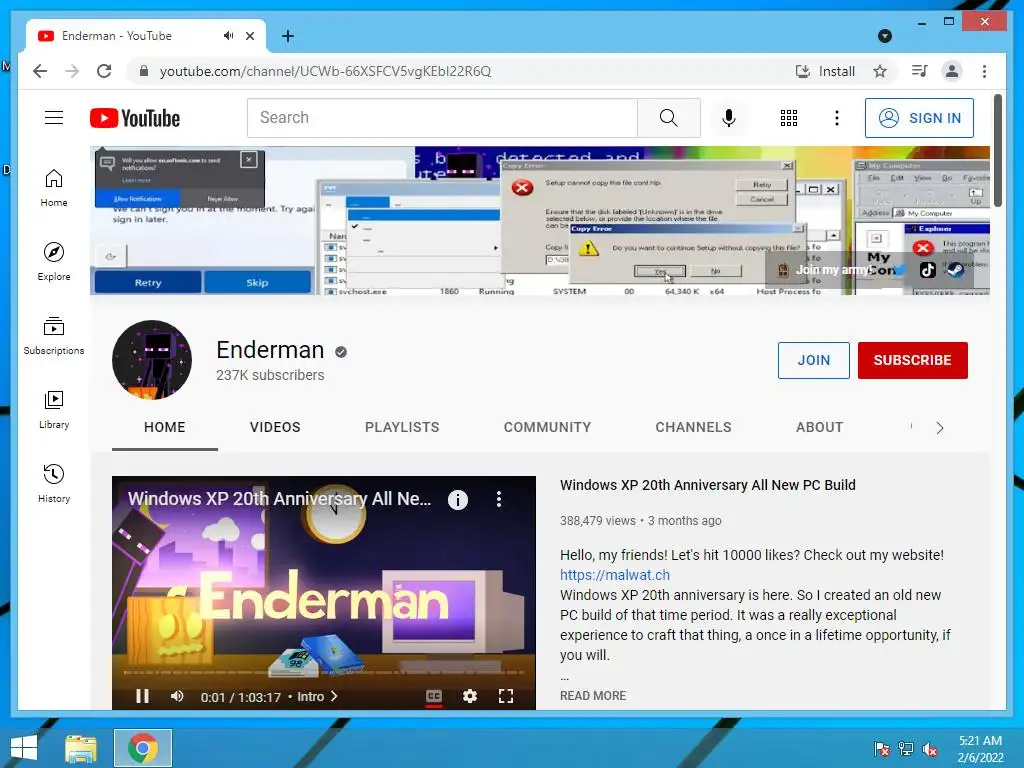Open the Windows Start menu
The width and height of the screenshot is (1024, 768).
click(x=24, y=748)
